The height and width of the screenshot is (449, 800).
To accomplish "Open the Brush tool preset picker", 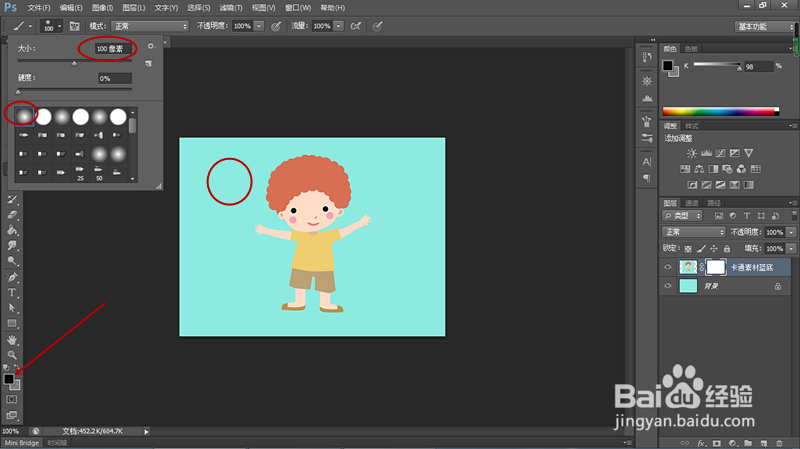I will (x=22, y=26).
